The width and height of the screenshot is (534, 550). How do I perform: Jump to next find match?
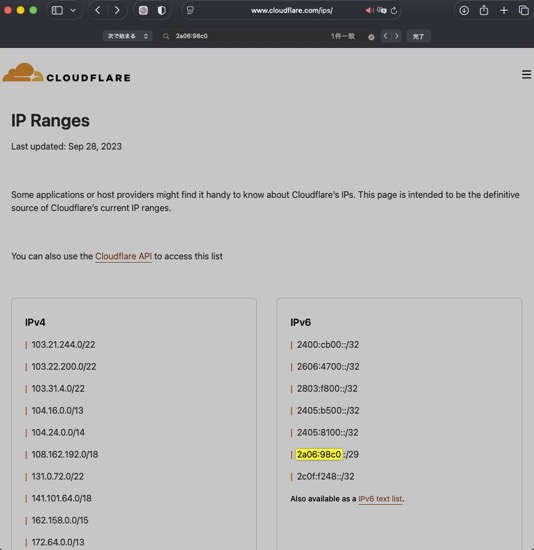pos(397,36)
